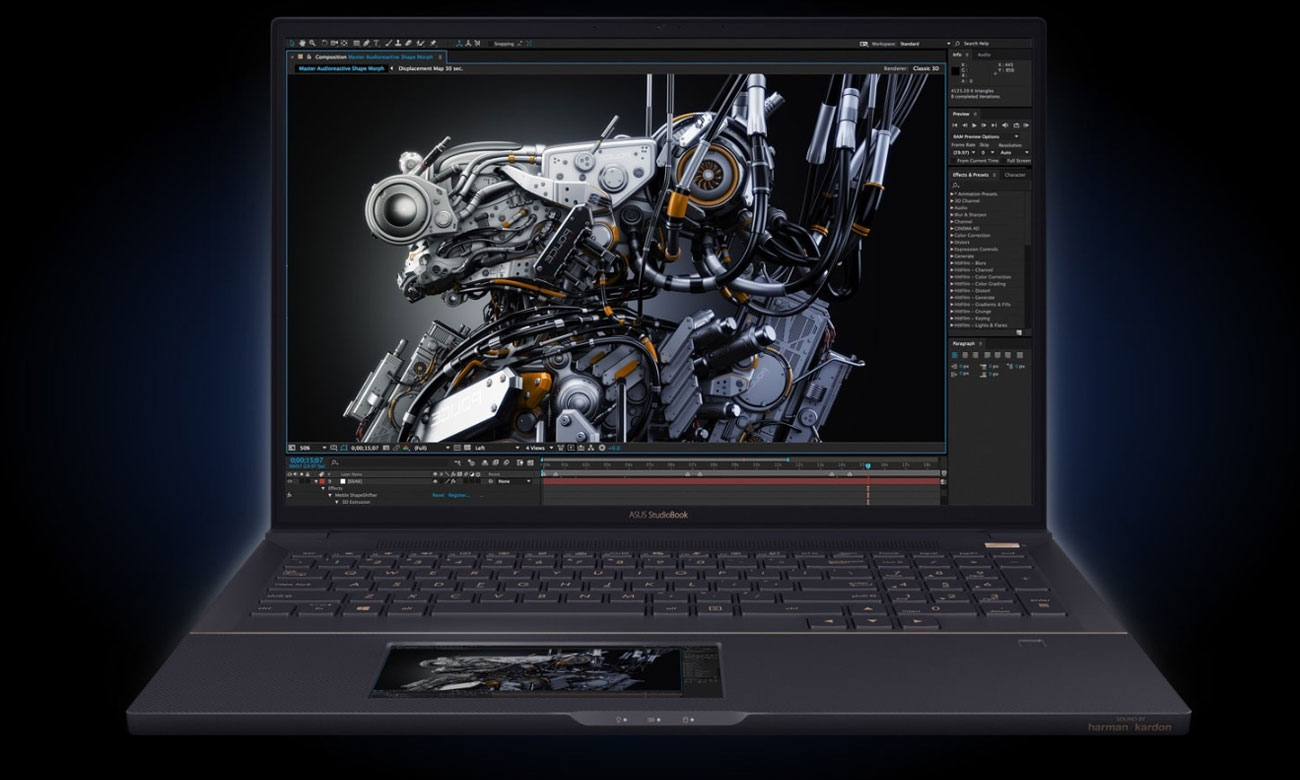Collapse Mettle ShapeShifter effect properties
The width and height of the screenshot is (1300, 780).
(x=330, y=495)
